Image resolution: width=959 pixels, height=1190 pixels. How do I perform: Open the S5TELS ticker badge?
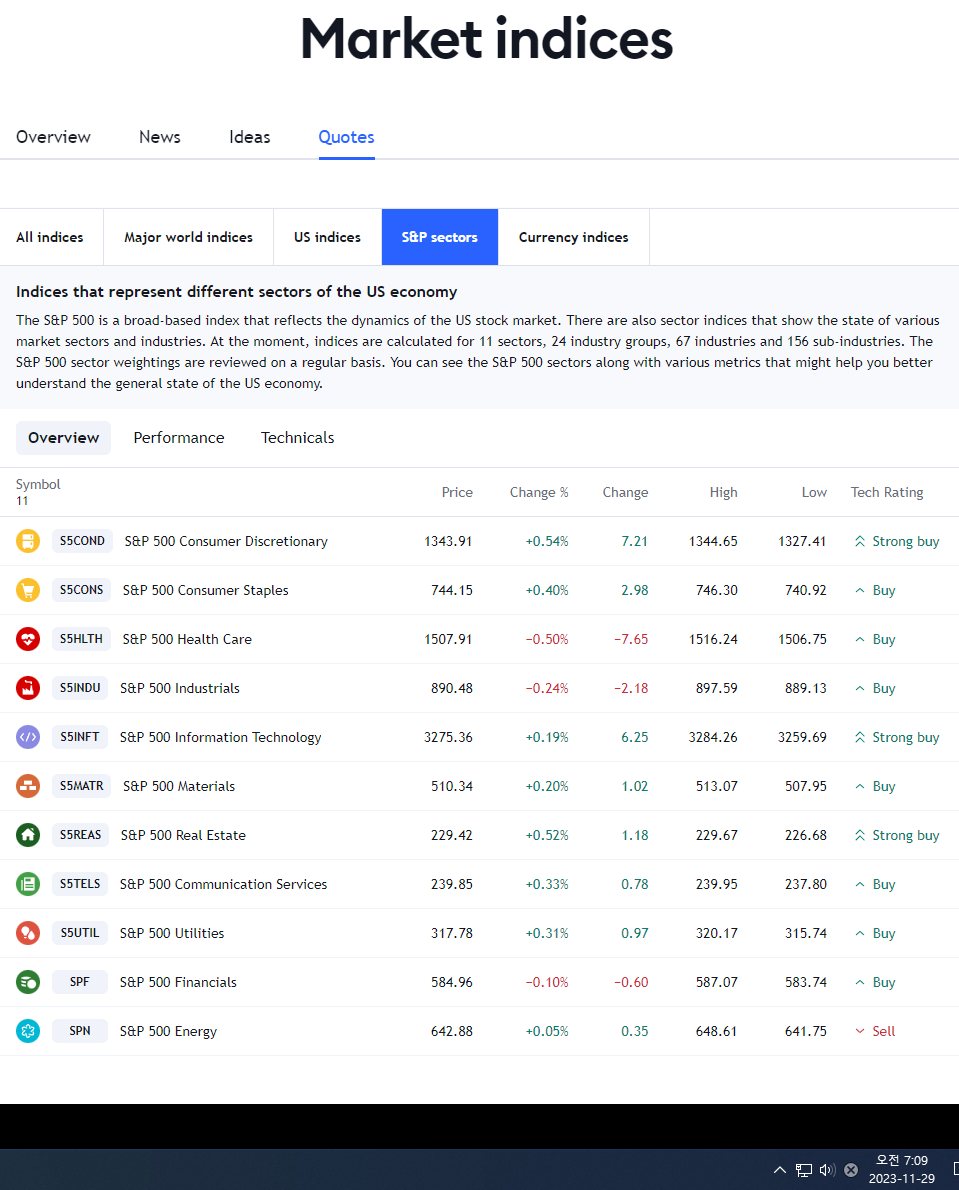[x=80, y=883]
